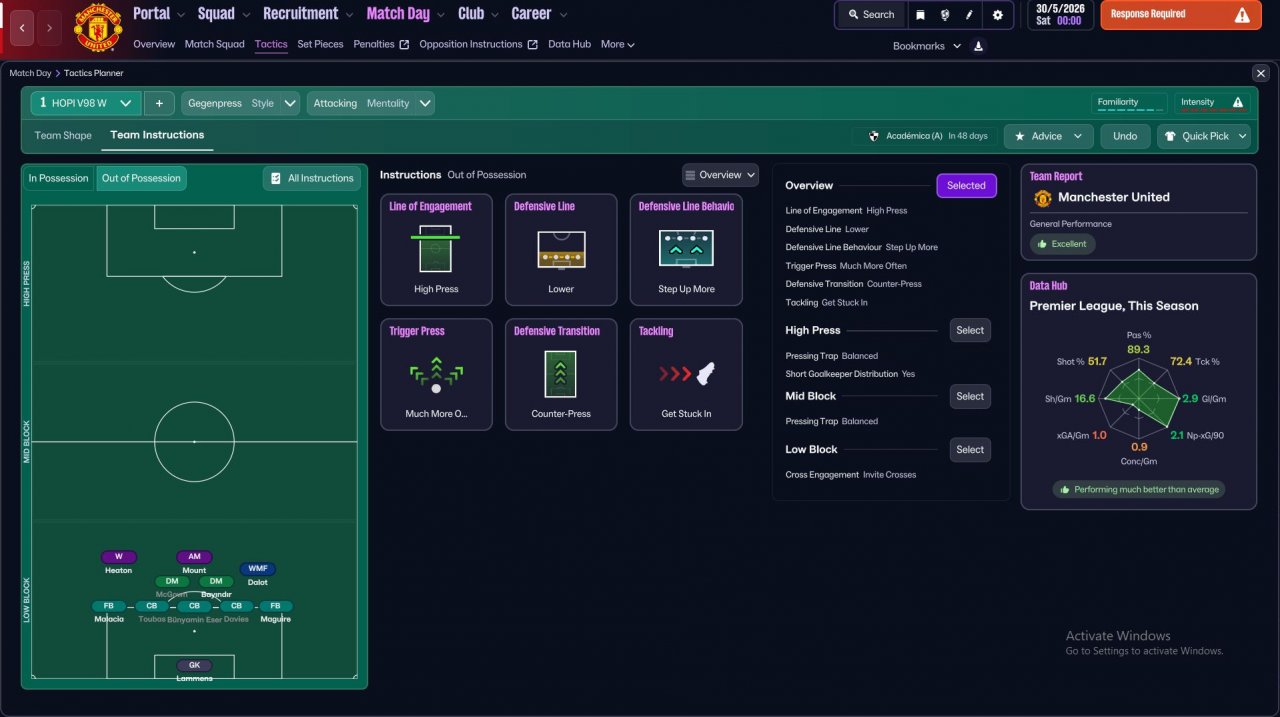Click the Response Required button
Screen dimensions: 1280x717
1181,15
